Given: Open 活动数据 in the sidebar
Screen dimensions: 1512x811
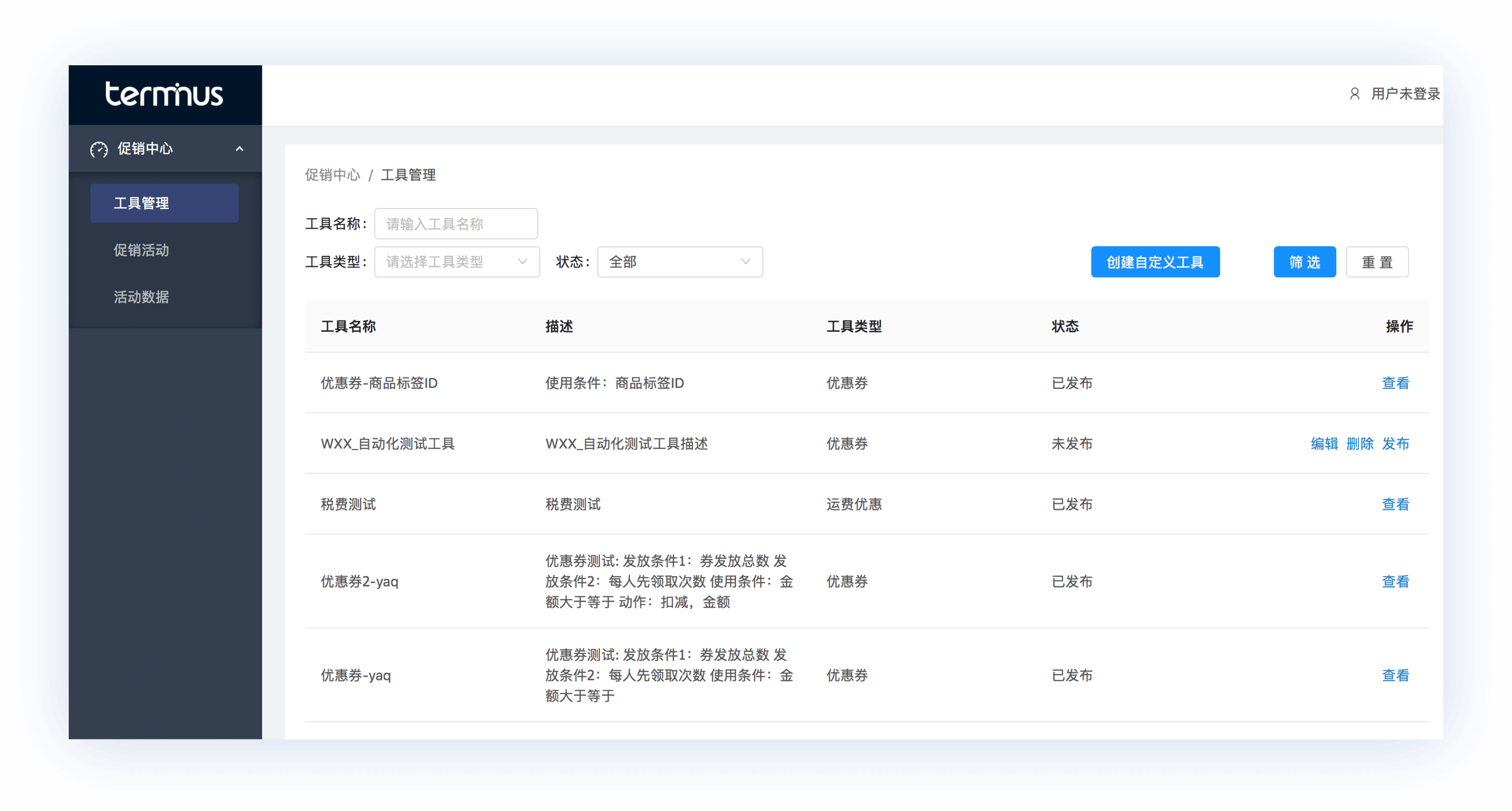Looking at the screenshot, I should [x=141, y=297].
